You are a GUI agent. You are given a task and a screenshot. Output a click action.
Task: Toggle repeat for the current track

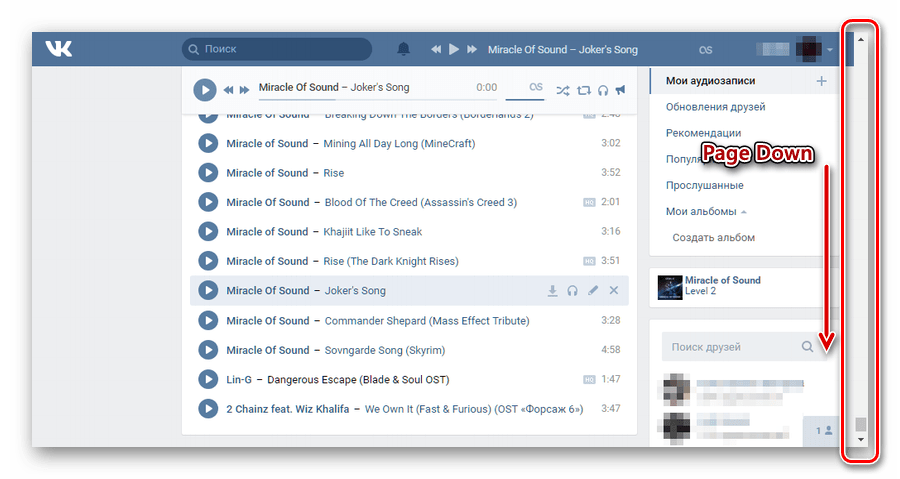pyautogui.click(x=584, y=90)
